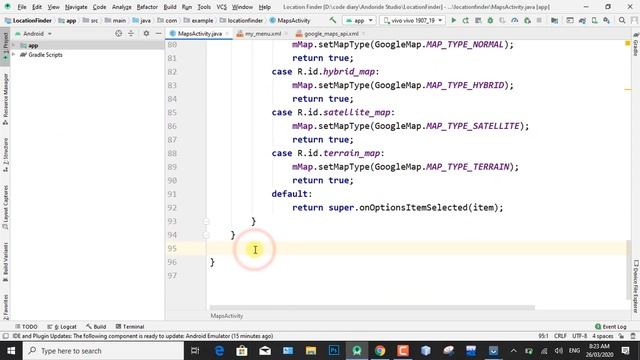Image resolution: width=640 pixels, height=360 pixels.
Task: Open Google Chrome from the taskbar
Action: click(x=380, y=351)
